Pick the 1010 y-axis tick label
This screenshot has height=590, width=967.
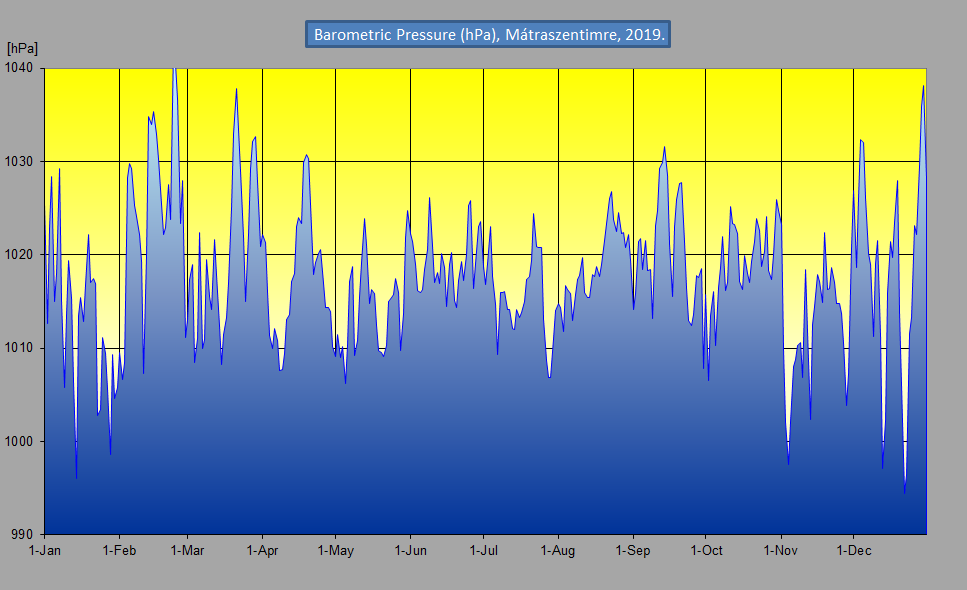point(20,348)
